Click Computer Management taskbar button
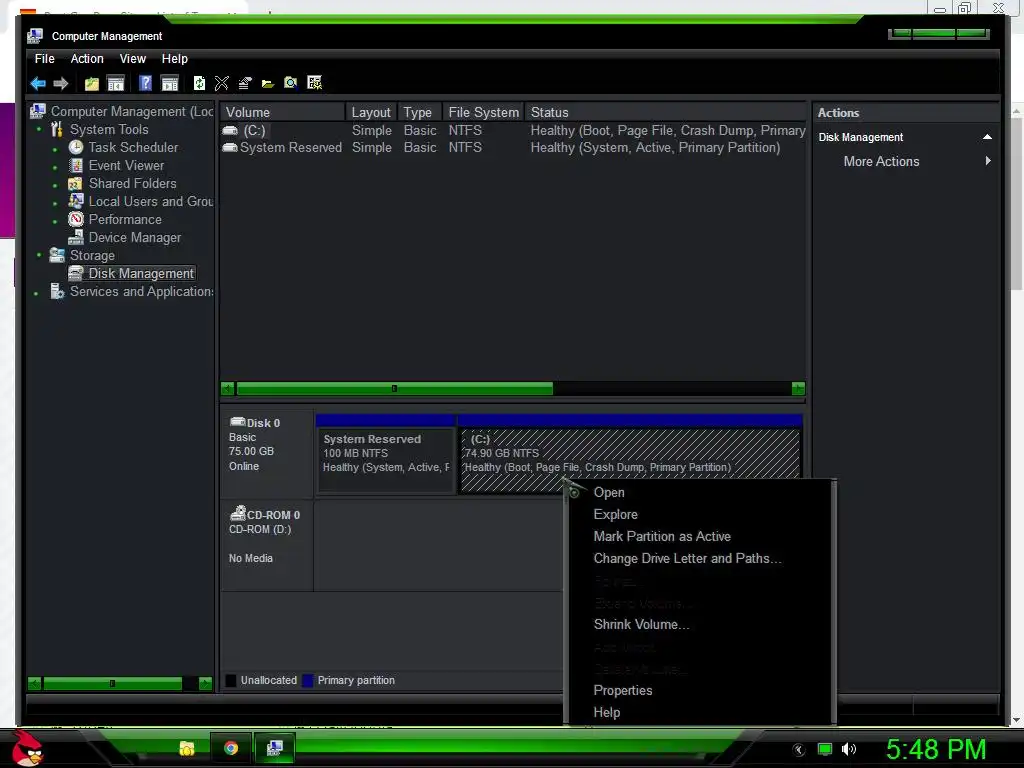 tap(274, 748)
